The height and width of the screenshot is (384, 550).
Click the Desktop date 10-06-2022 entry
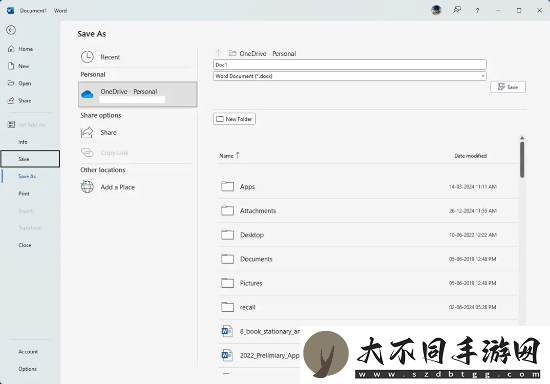pyautogui.click(x=473, y=235)
